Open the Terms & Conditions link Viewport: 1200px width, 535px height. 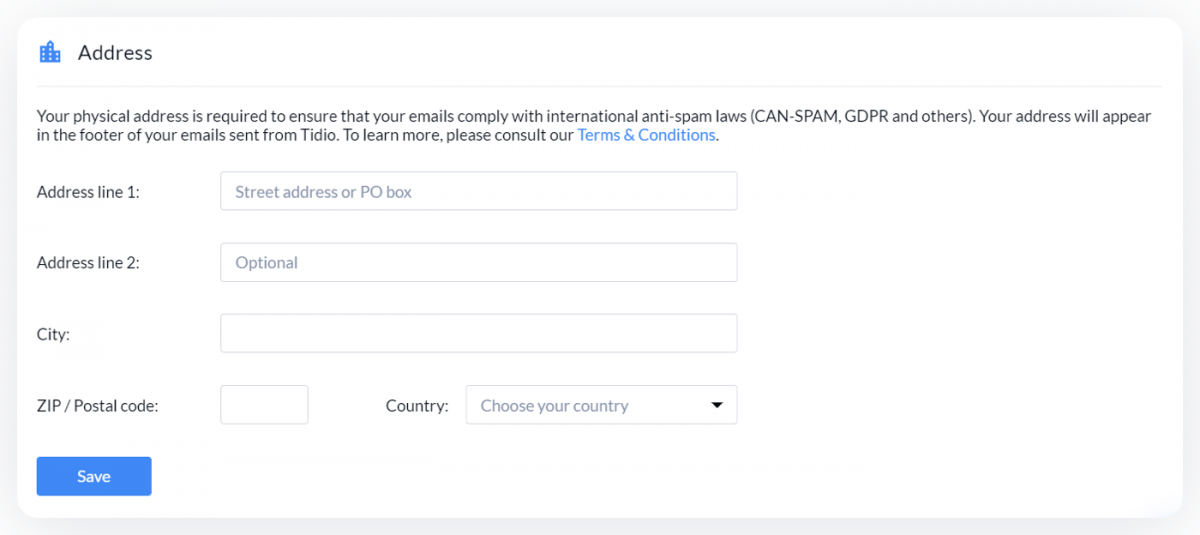[646, 135]
